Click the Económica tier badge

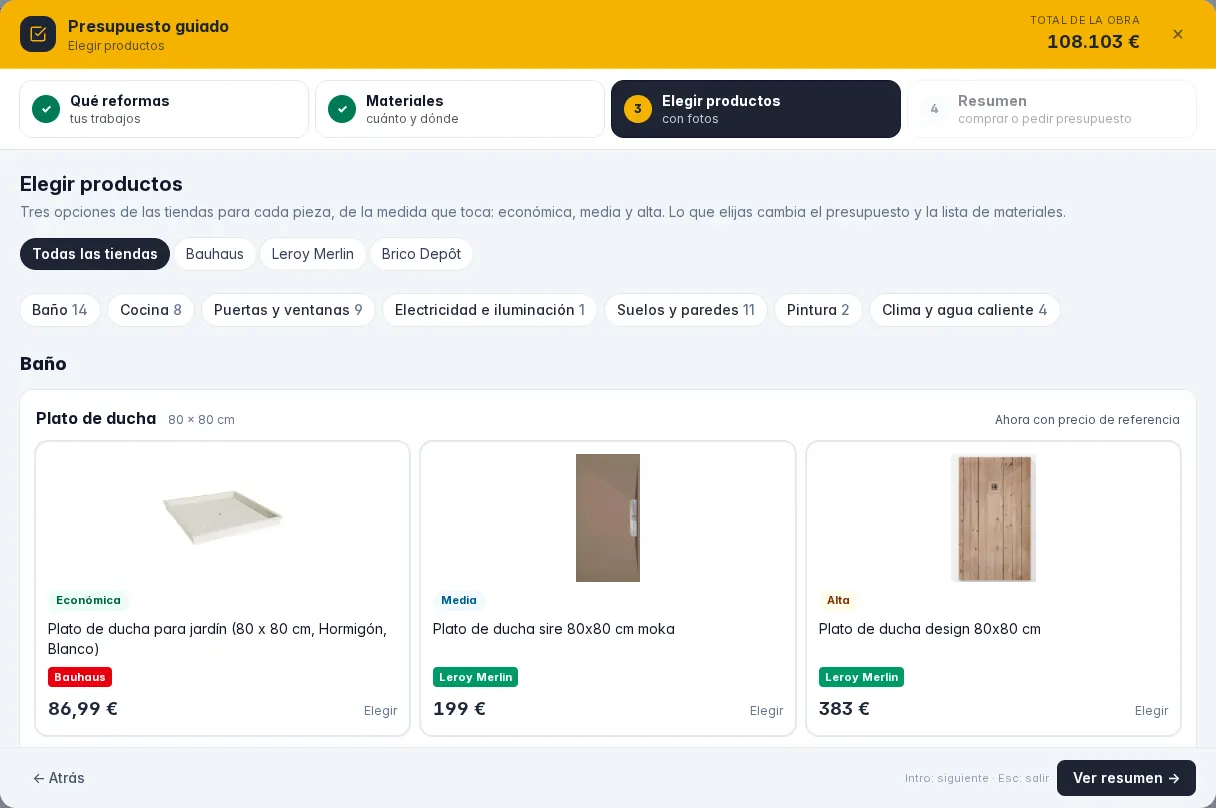(x=88, y=601)
